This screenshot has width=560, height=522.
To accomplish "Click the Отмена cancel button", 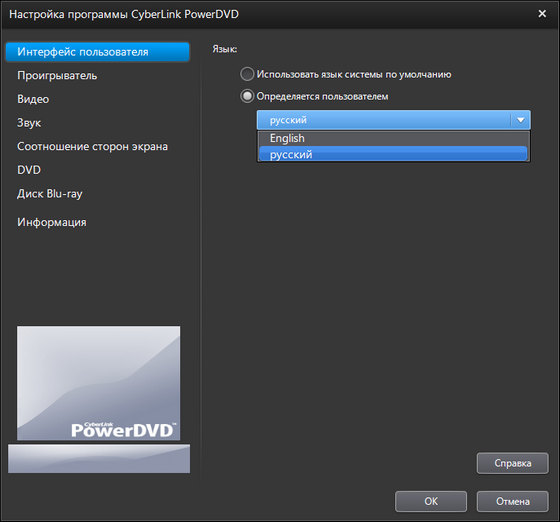I will tap(512, 501).
